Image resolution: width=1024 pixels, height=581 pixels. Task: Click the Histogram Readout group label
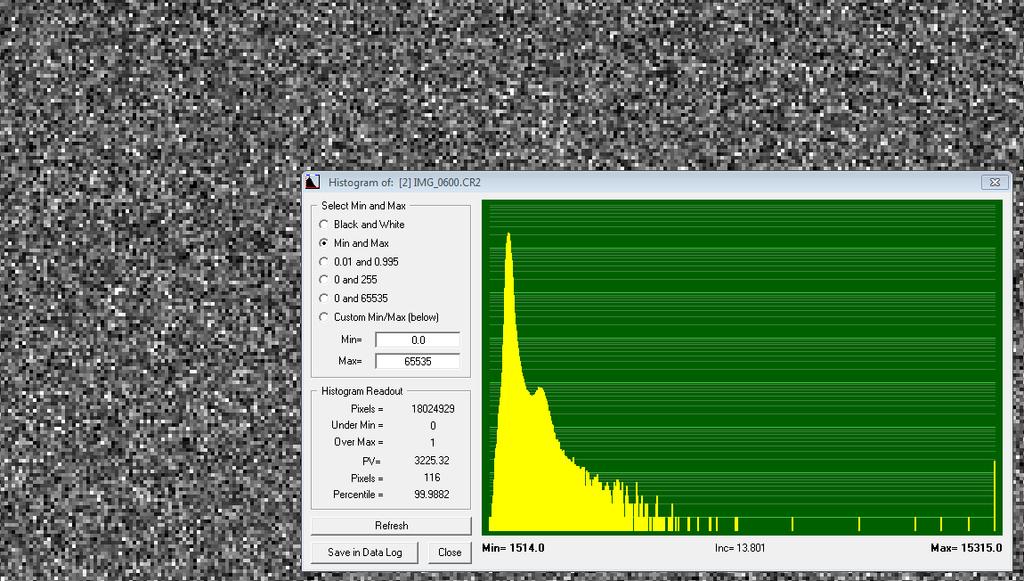pyautogui.click(x=362, y=391)
